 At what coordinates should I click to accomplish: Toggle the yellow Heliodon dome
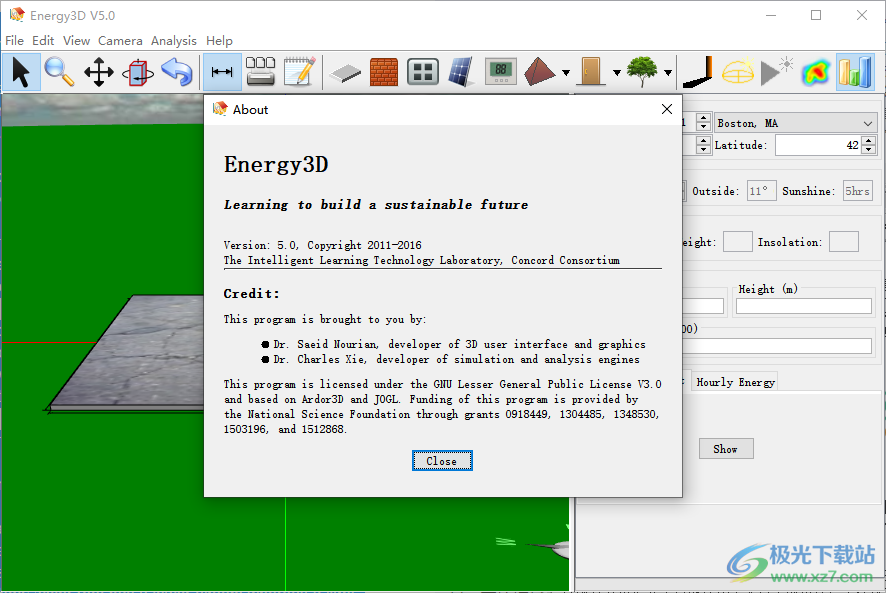(x=737, y=72)
